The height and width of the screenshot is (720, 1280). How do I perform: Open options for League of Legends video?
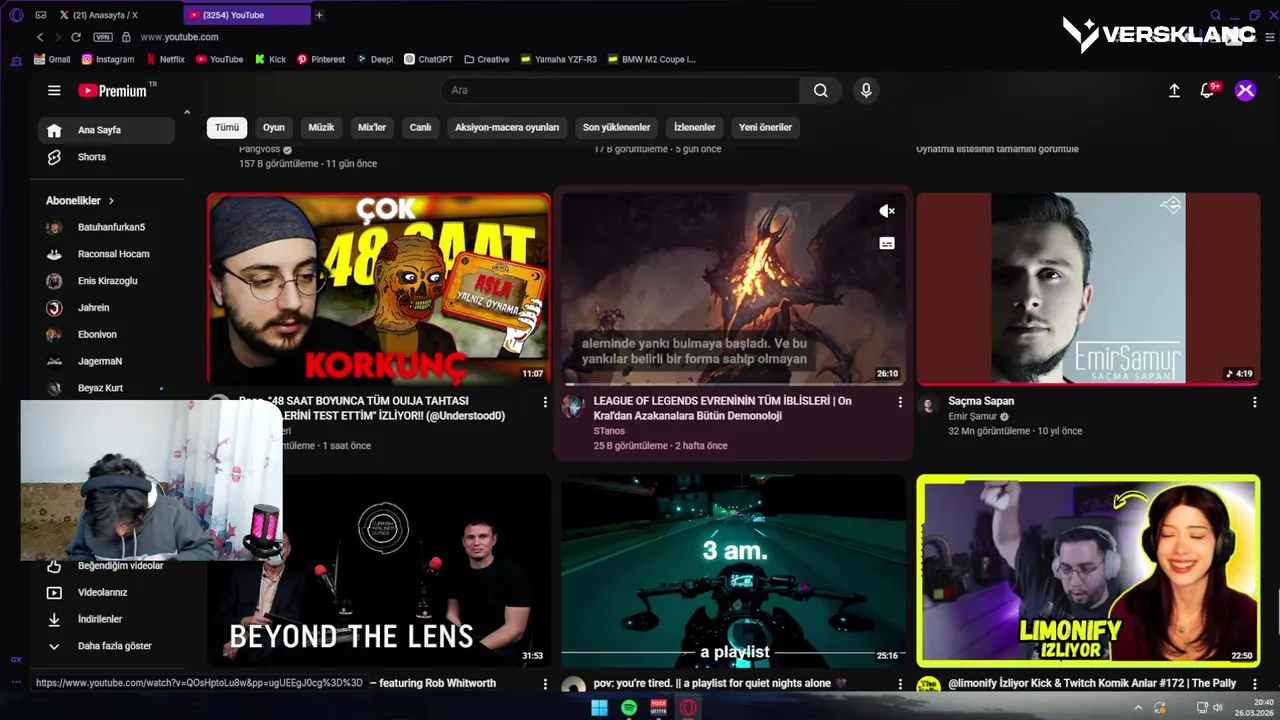900,402
